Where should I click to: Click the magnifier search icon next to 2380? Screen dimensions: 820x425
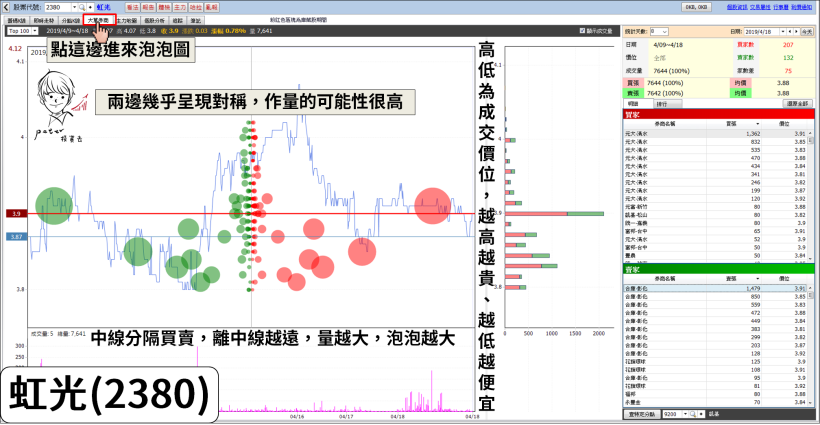pyautogui.click(x=82, y=7)
